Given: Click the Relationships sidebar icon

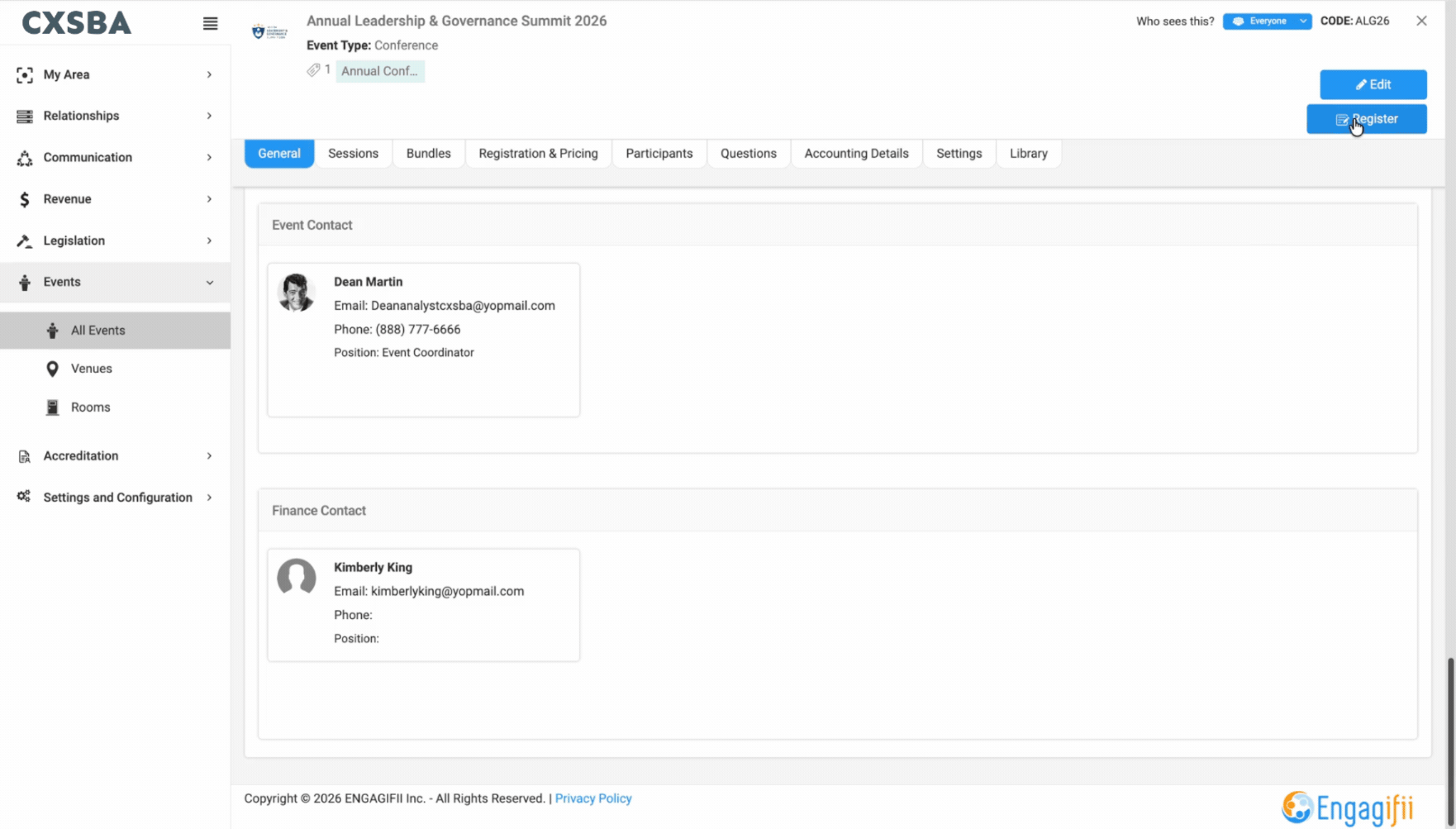Looking at the screenshot, I should coord(23,116).
